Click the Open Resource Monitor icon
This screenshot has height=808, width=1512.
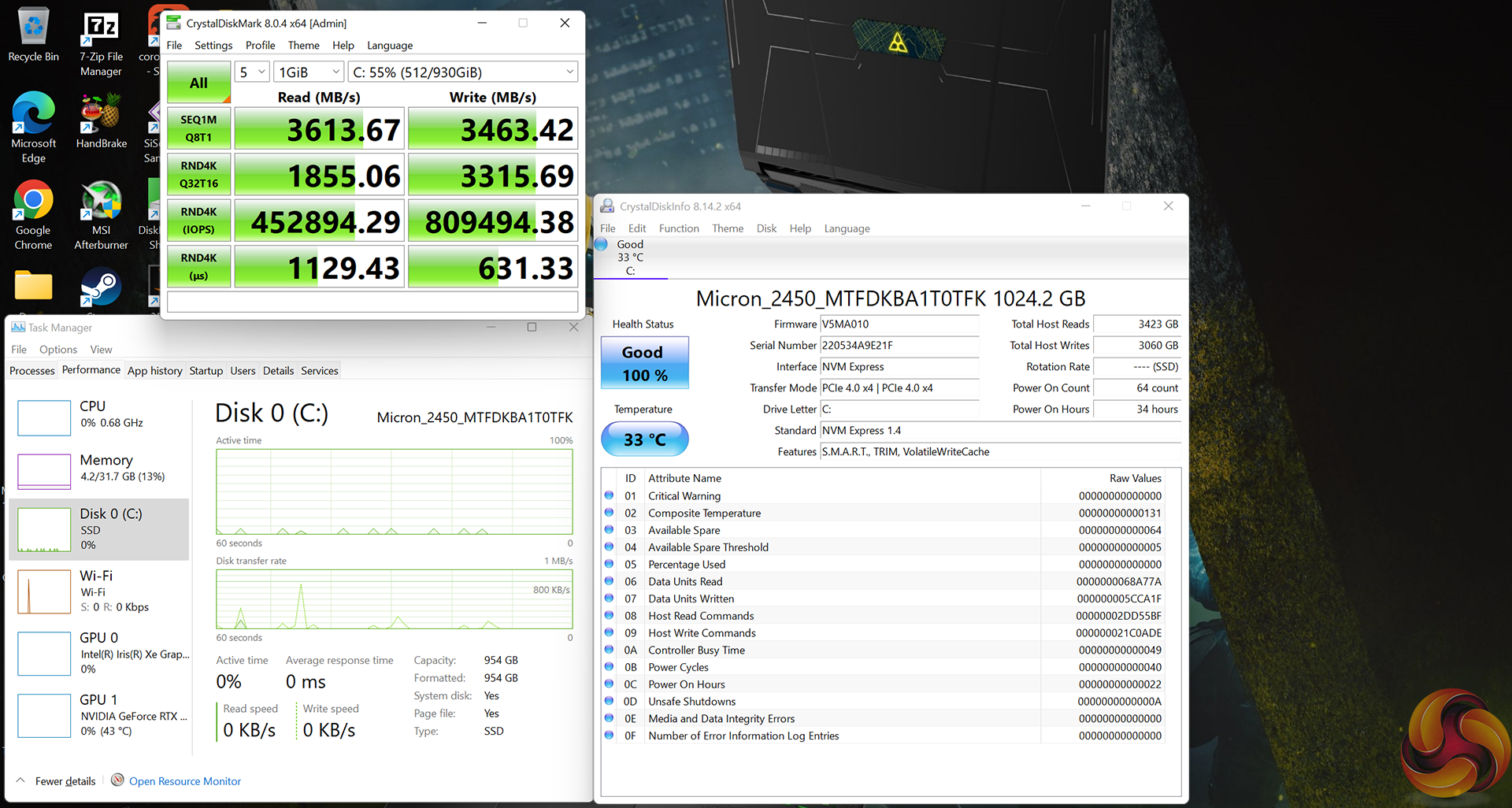(117, 780)
